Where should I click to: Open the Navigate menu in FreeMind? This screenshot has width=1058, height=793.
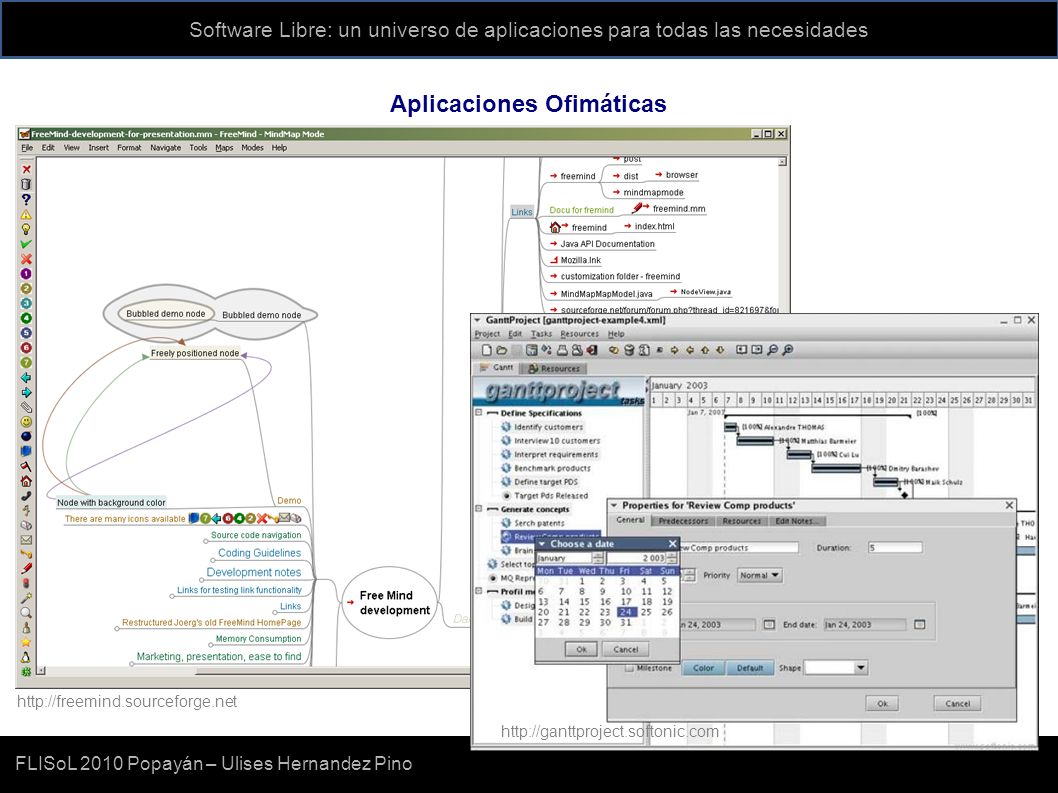tap(165, 147)
